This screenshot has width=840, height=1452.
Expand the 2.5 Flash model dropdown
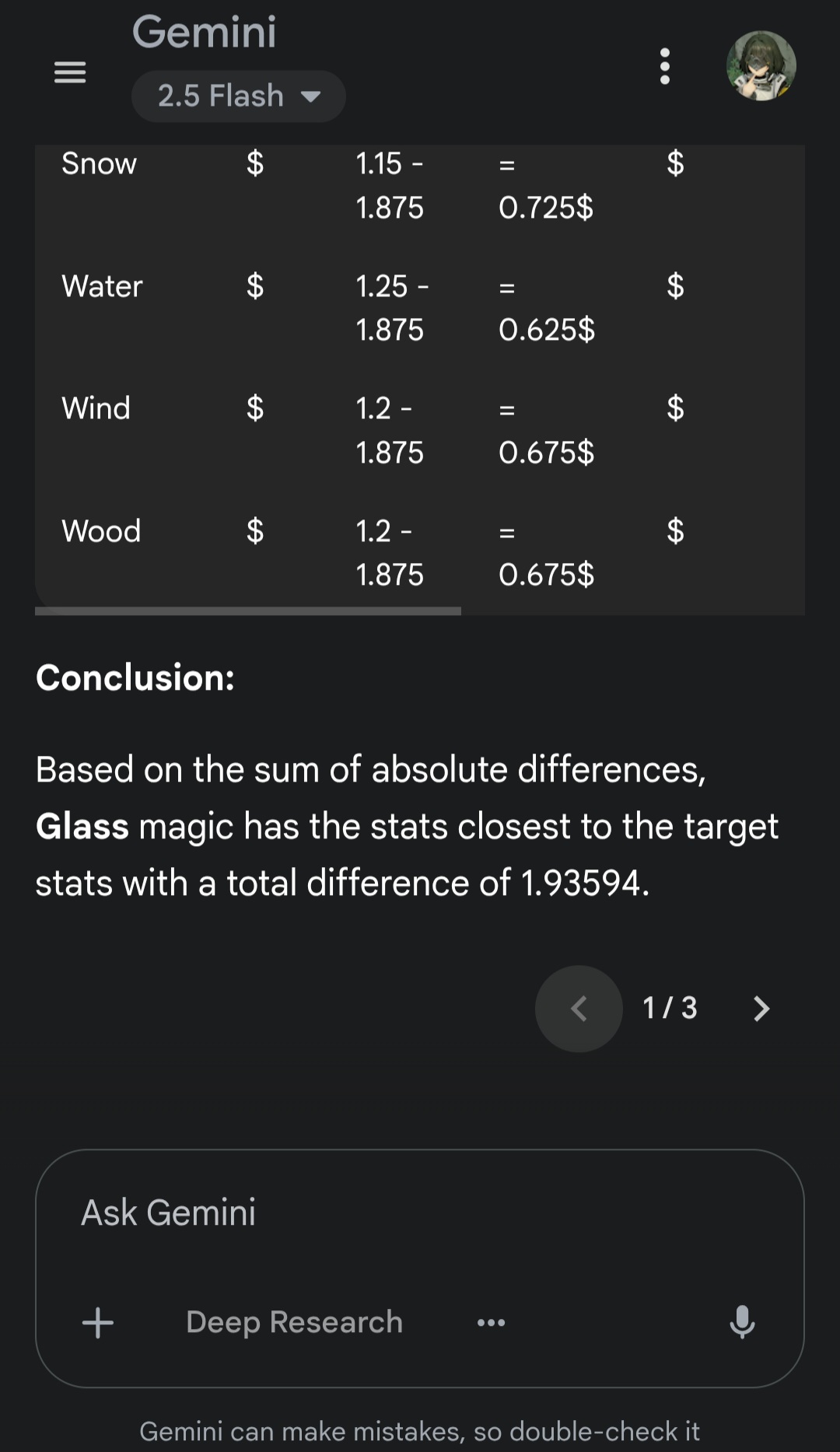click(x=238, y=96)
